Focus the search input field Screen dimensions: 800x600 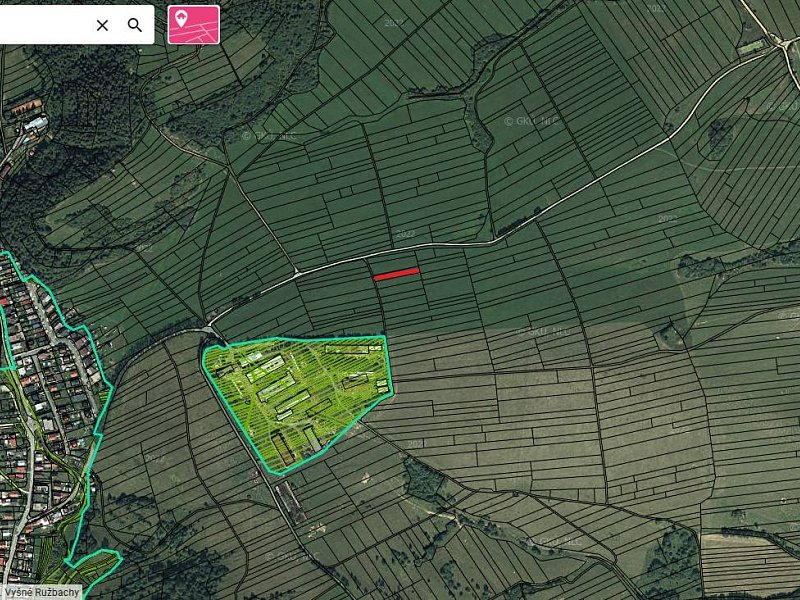click(45, 25)
